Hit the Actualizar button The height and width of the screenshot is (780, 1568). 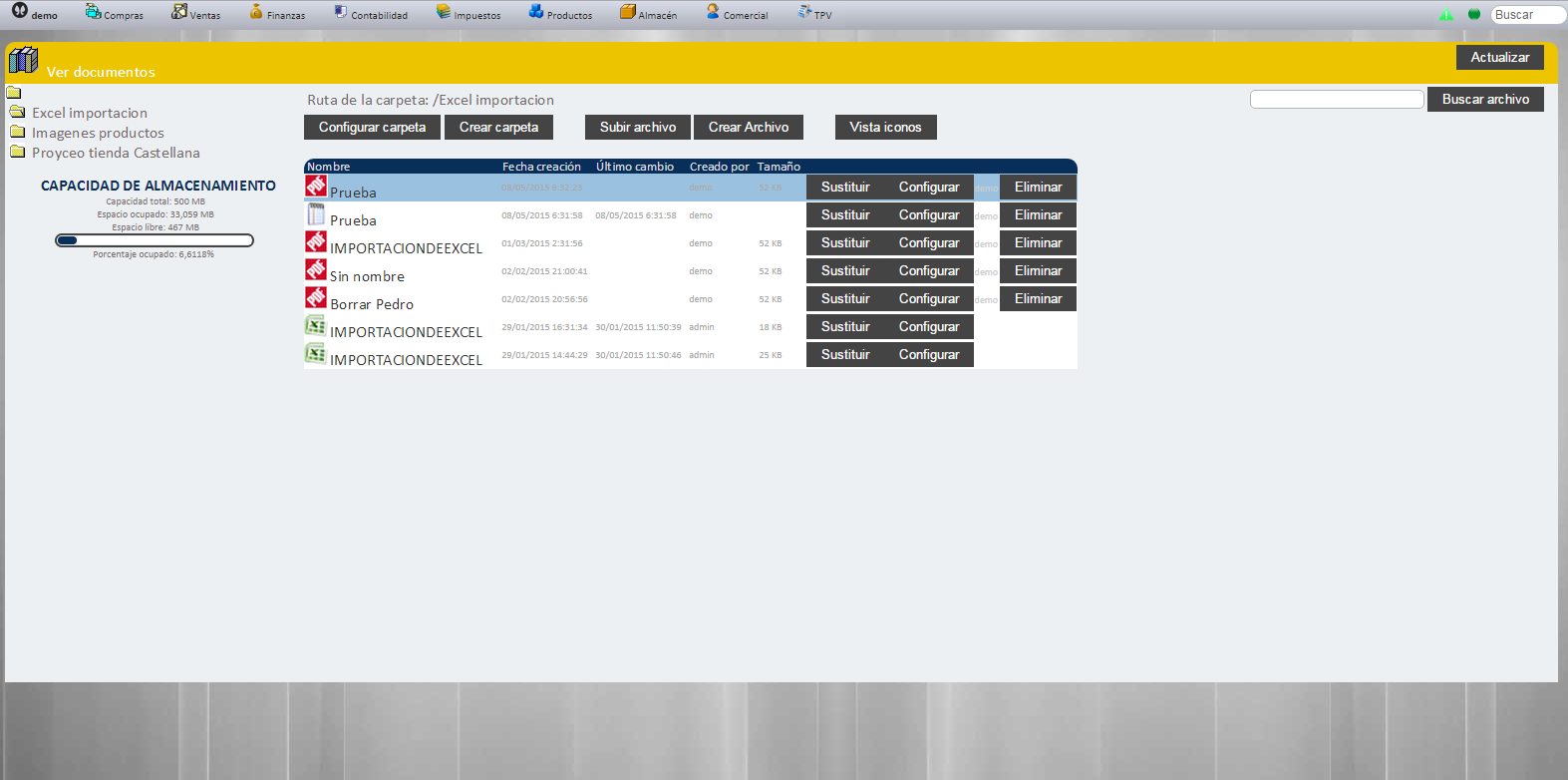point(1499,58)
